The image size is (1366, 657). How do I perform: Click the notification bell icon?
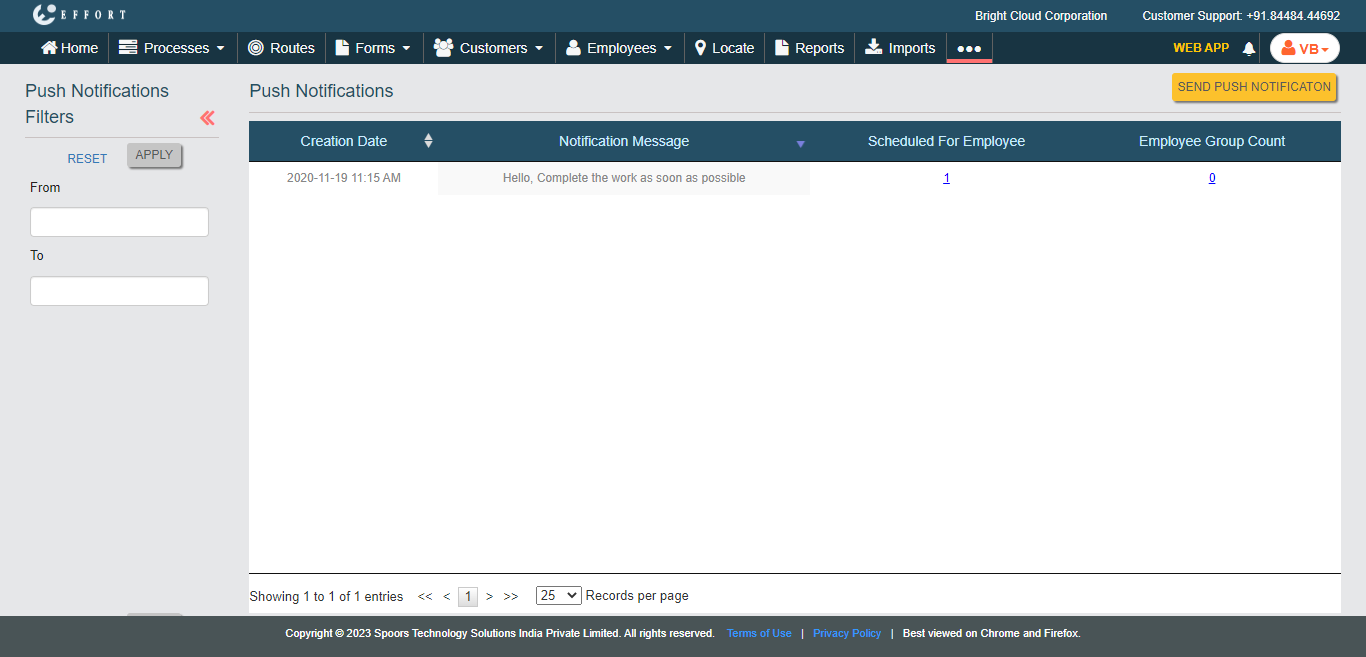pyautogui.click(x=1248, y=48)
